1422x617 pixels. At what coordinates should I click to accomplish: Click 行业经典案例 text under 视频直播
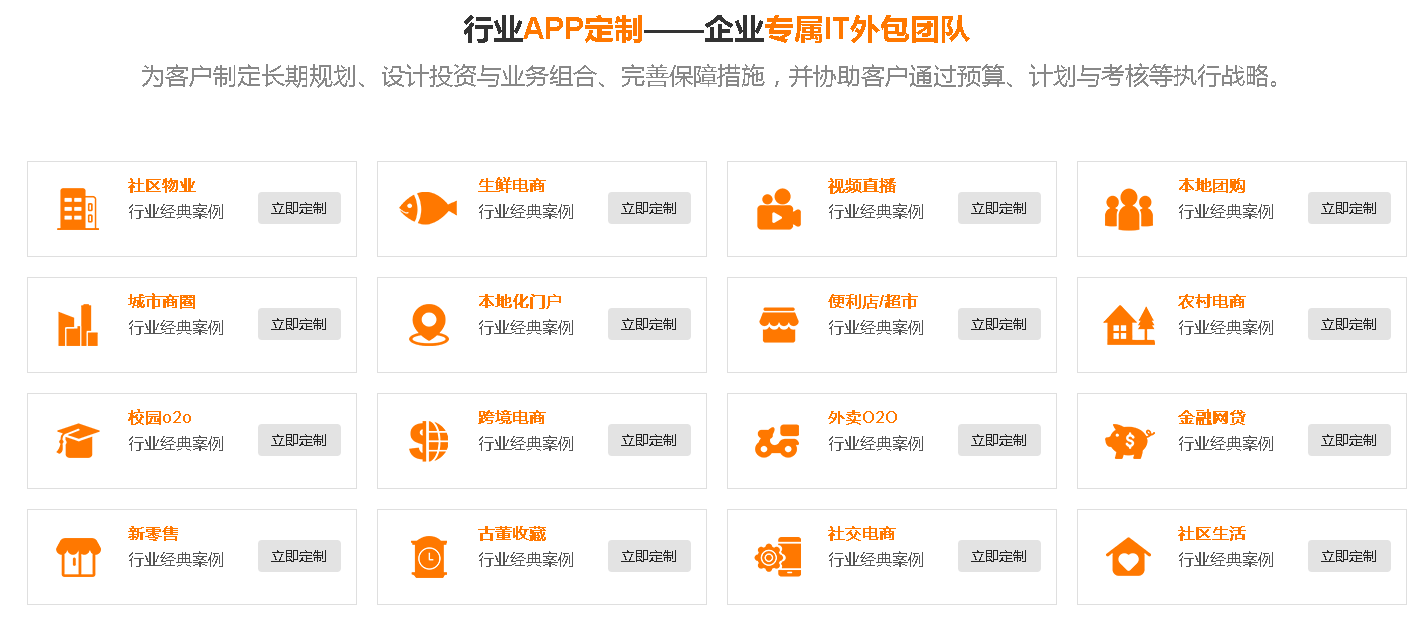[875, 212]
